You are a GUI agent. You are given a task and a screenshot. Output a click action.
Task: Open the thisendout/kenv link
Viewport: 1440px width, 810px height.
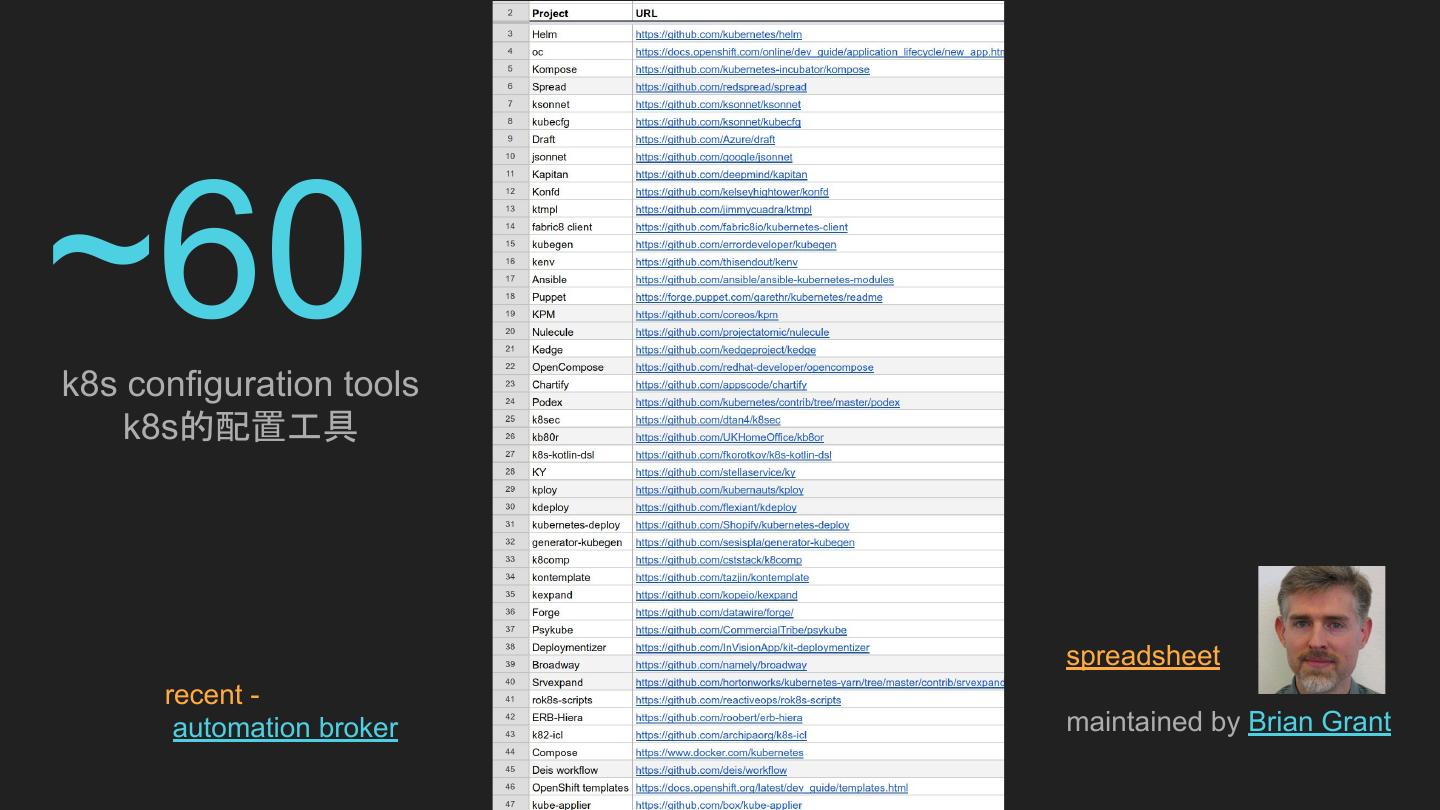[x=716, y=262]
